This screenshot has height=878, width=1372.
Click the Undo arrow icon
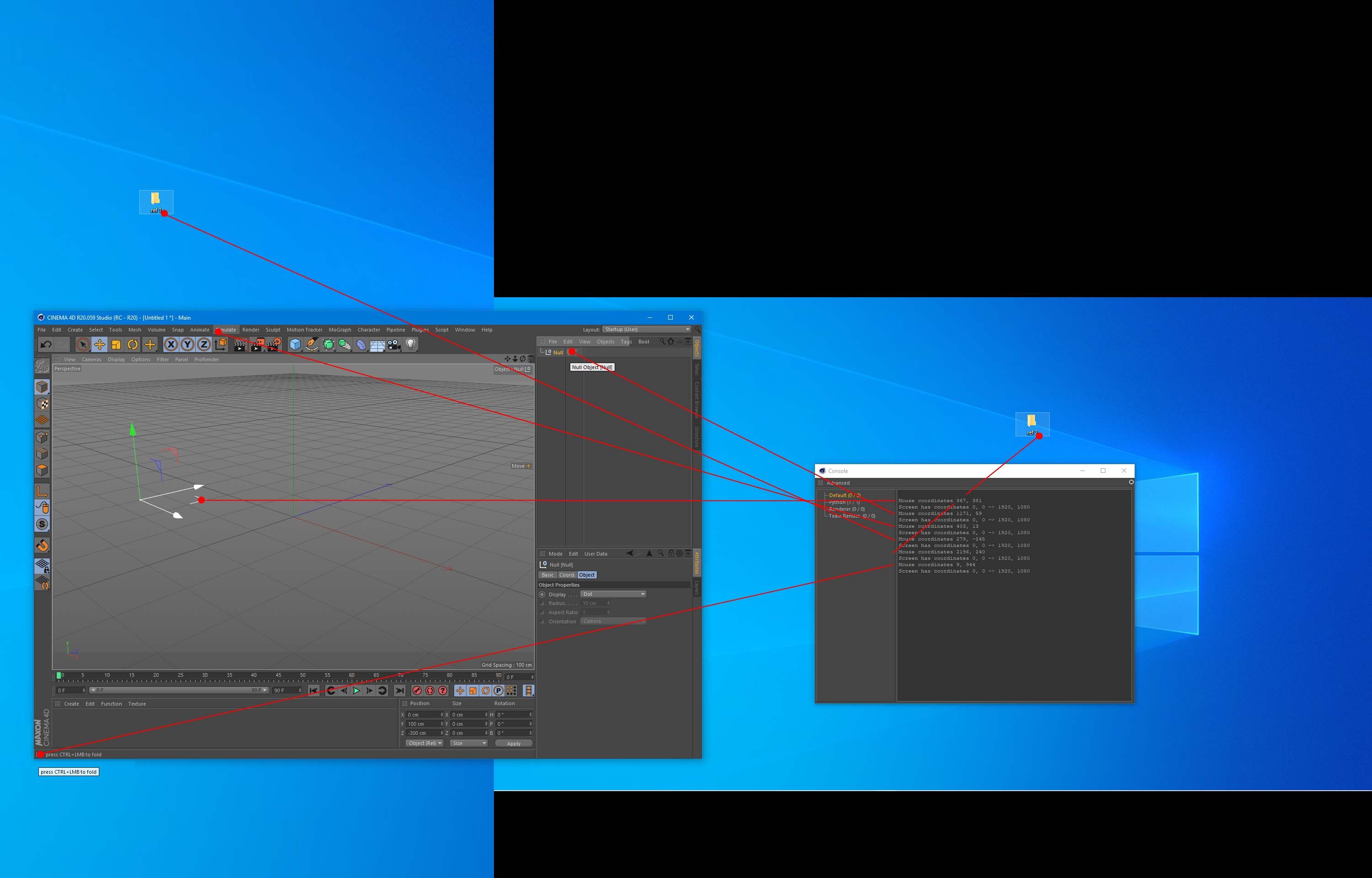click(46, 344)
